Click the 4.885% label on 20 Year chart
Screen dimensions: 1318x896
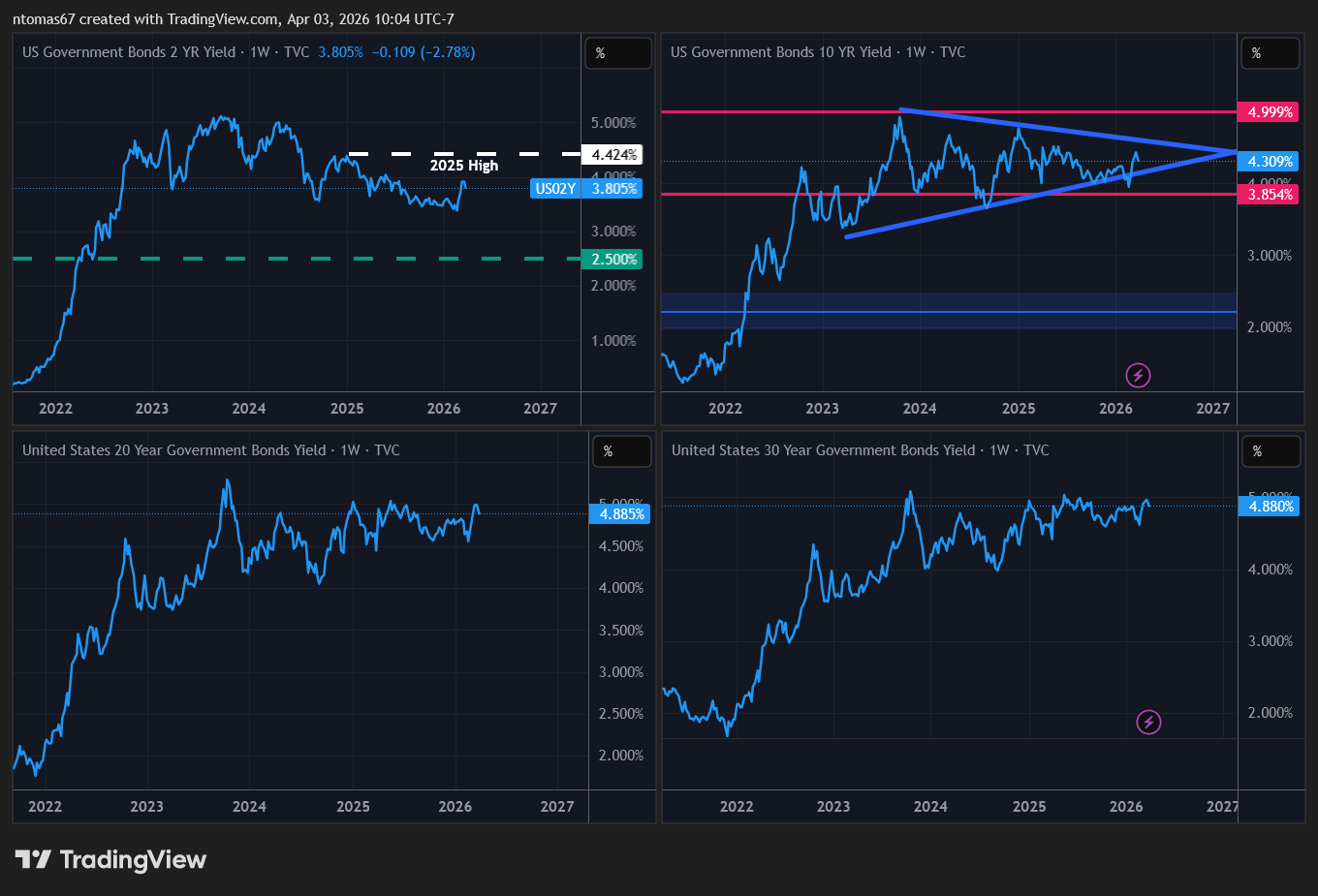pyautogui.click(x=620, y=514)
